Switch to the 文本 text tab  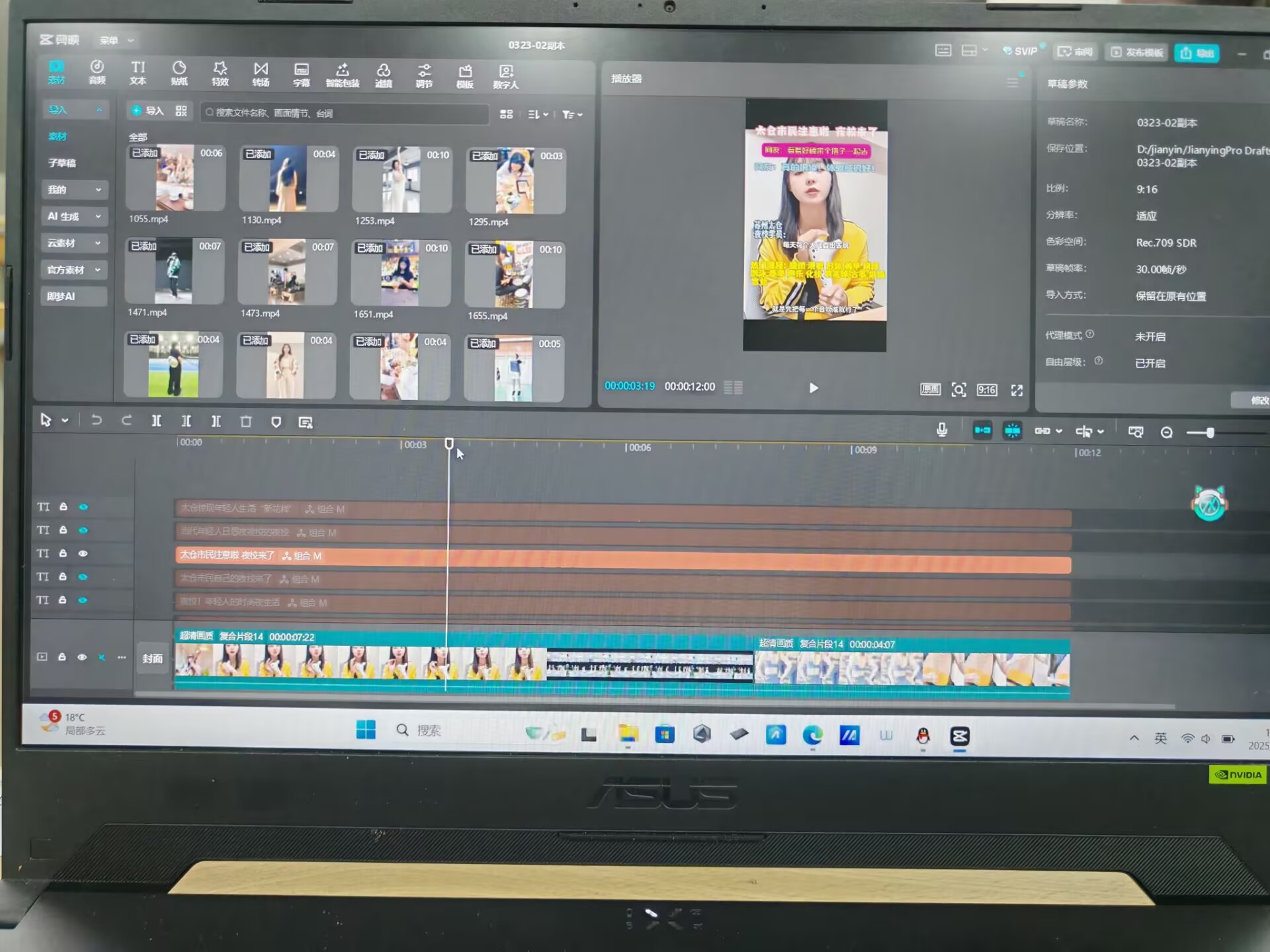(138, 73)
